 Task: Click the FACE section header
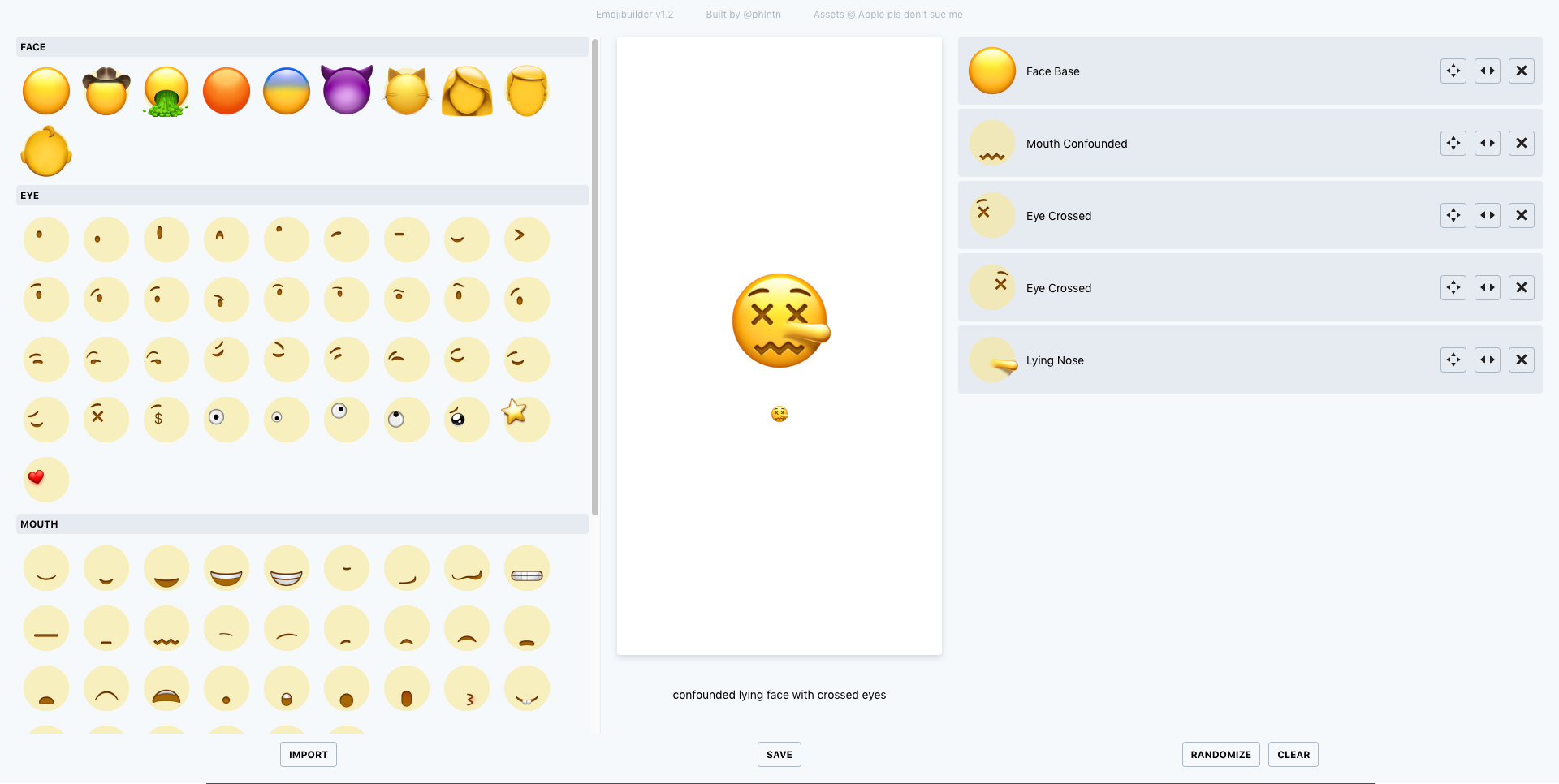302,47
